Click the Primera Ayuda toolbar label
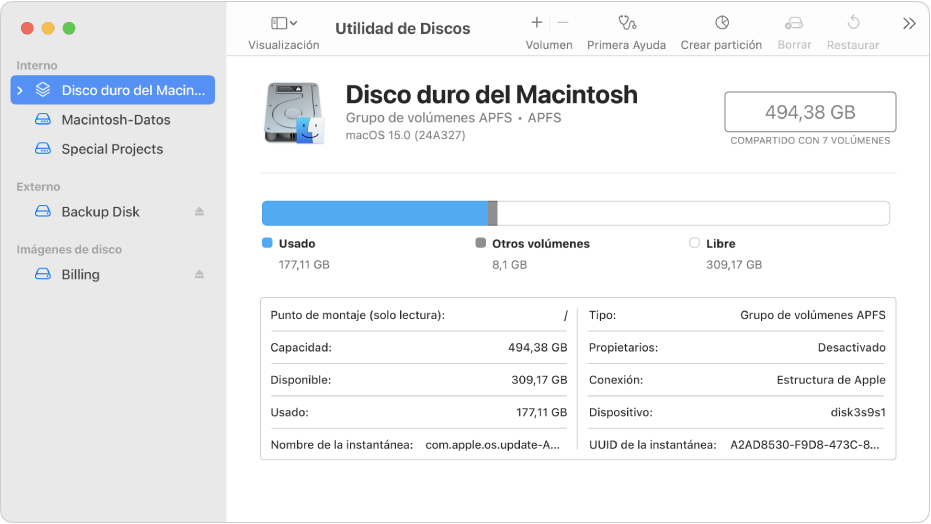The image size is (931, 524). pos(626,45)
